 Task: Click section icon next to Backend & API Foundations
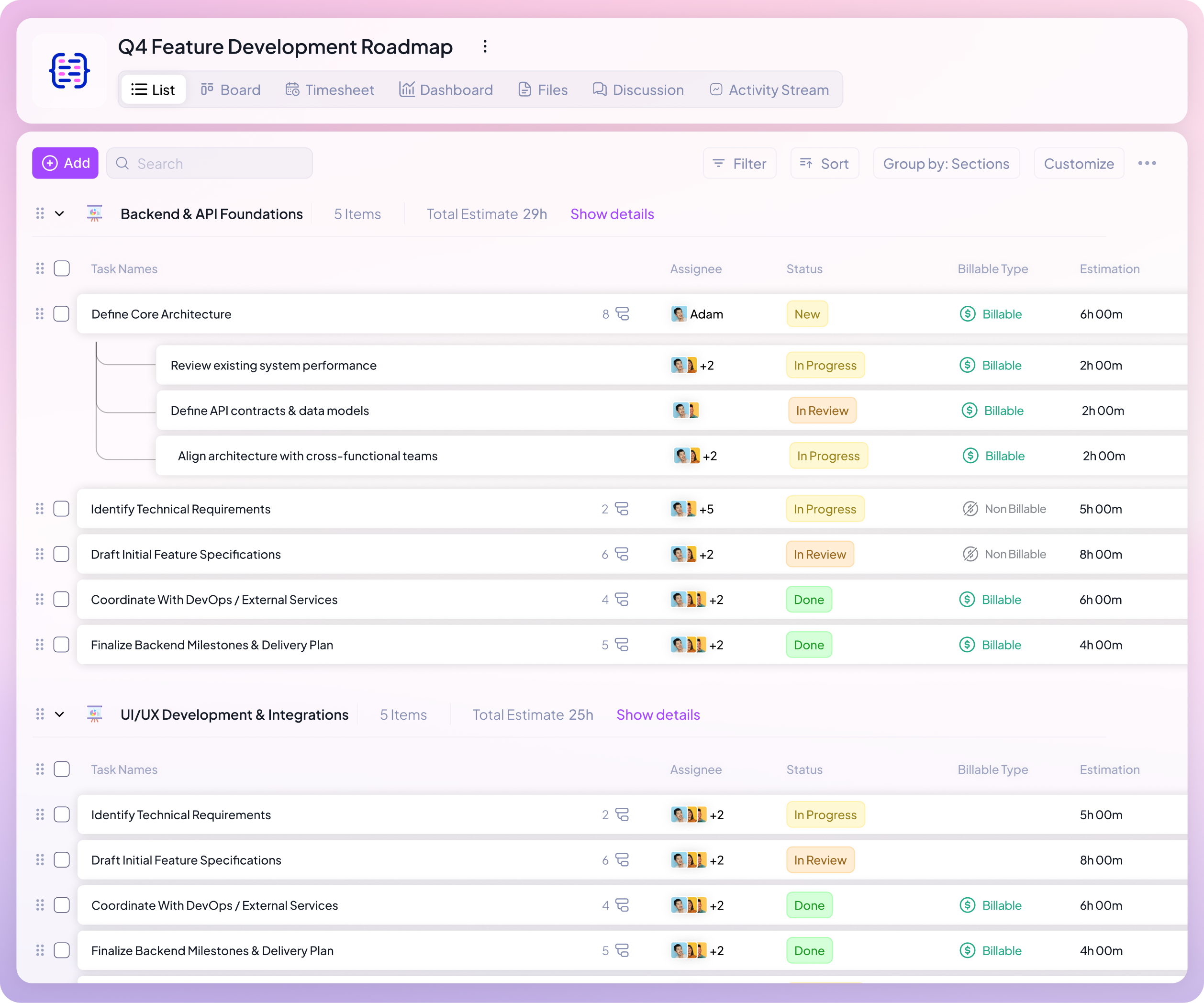(95, 213)
